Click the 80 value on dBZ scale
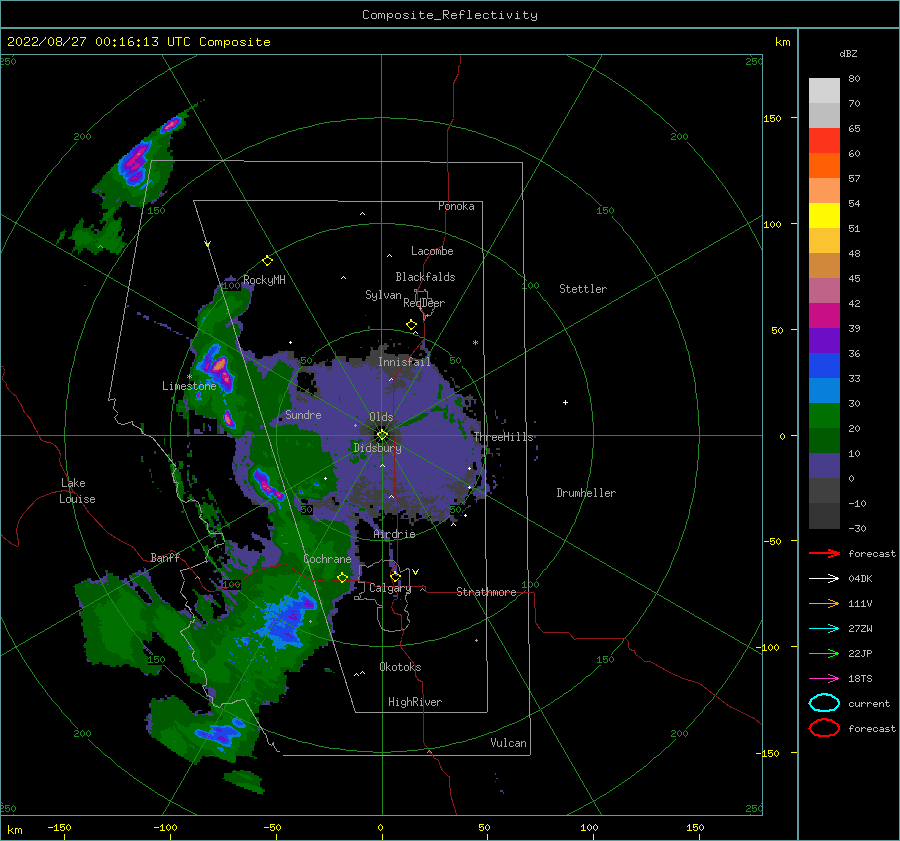 [x=854, y=78]
